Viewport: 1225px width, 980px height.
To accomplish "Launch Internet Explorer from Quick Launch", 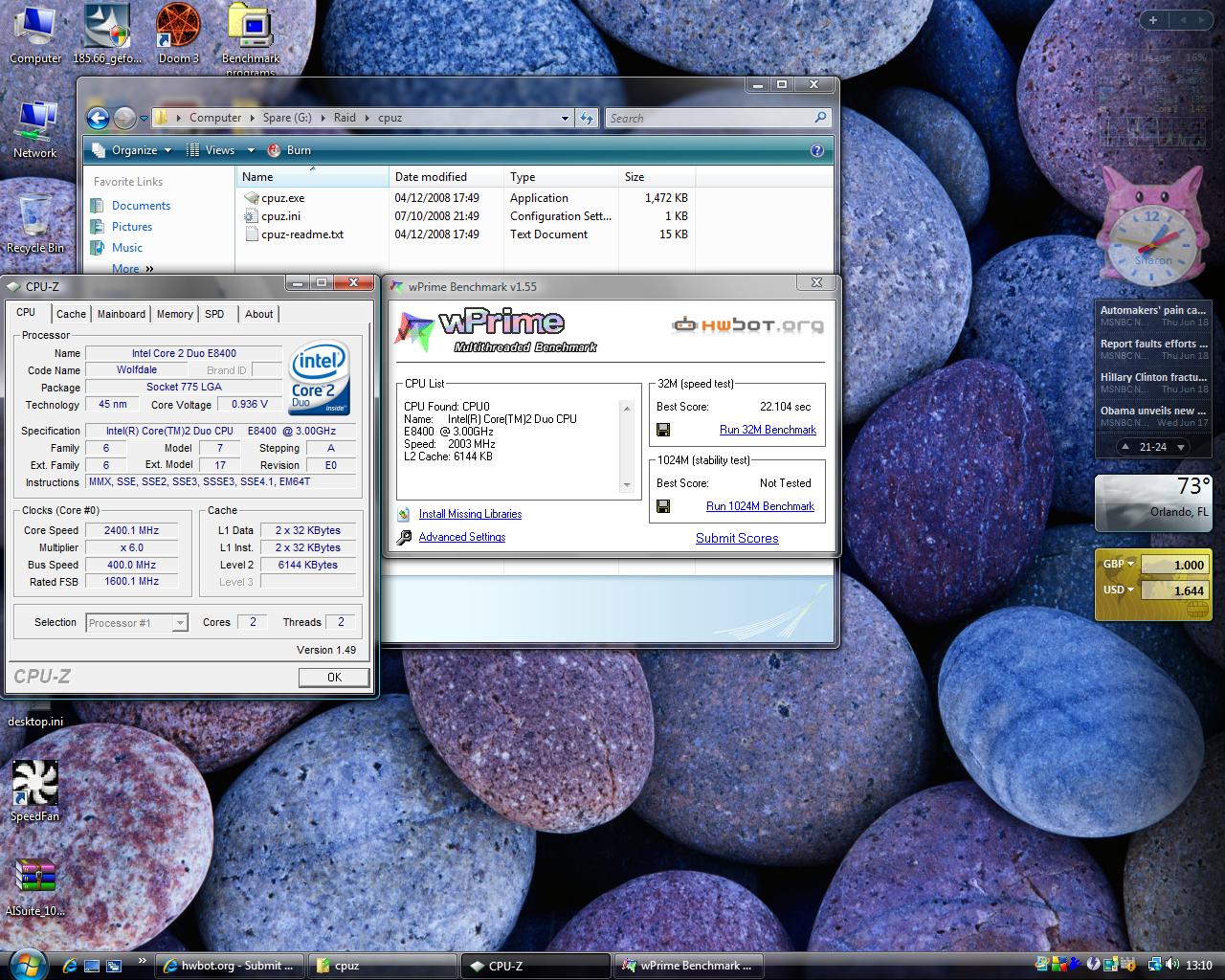I will pos(71,966).
